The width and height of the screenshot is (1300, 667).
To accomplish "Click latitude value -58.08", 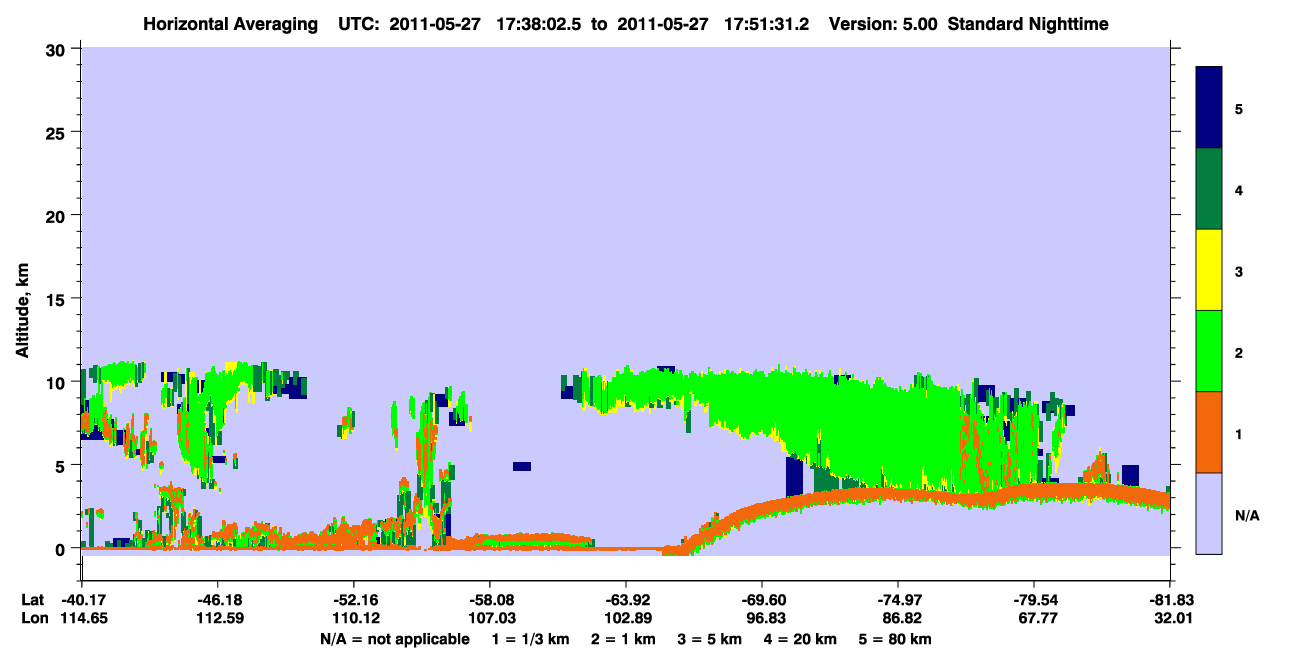I will (489, 600).
